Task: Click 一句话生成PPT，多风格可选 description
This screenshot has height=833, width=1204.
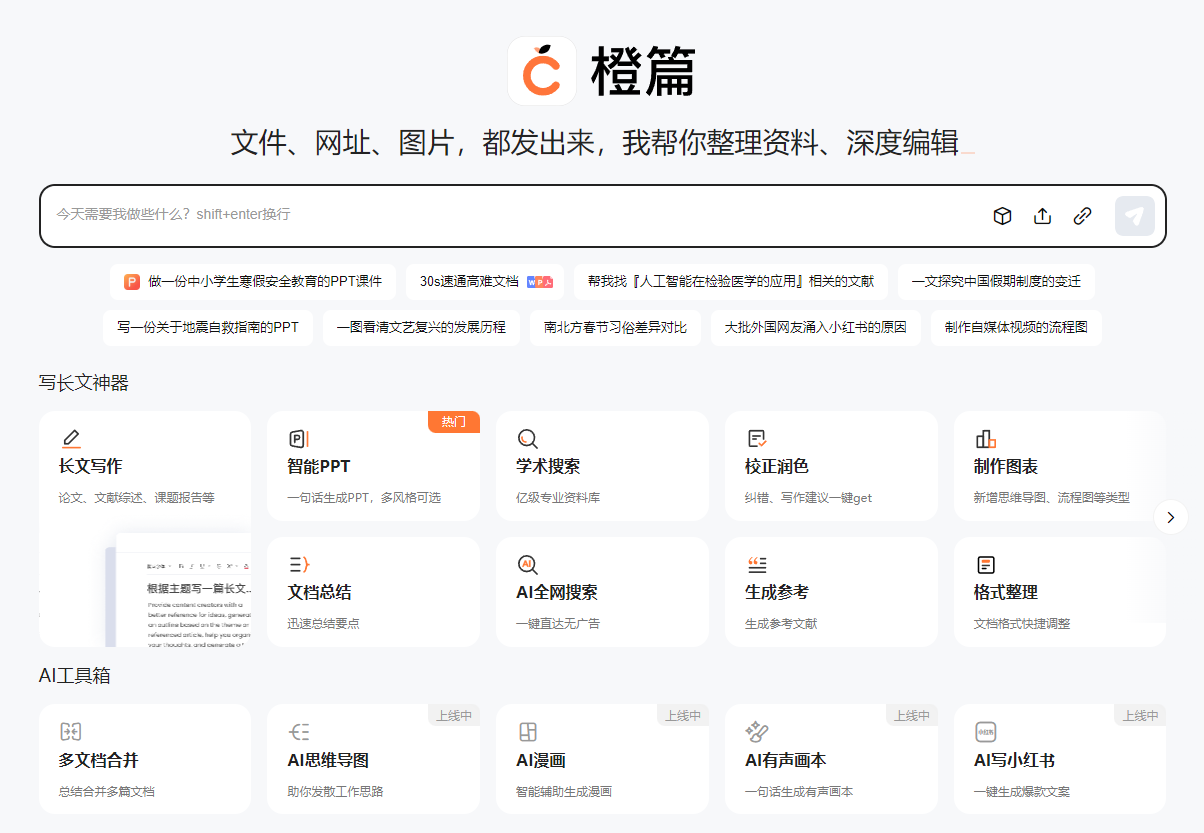Action: 365,497
